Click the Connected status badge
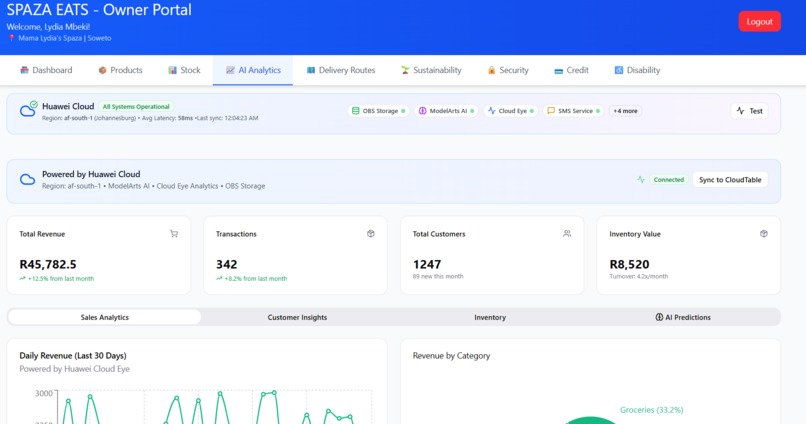 668,179
